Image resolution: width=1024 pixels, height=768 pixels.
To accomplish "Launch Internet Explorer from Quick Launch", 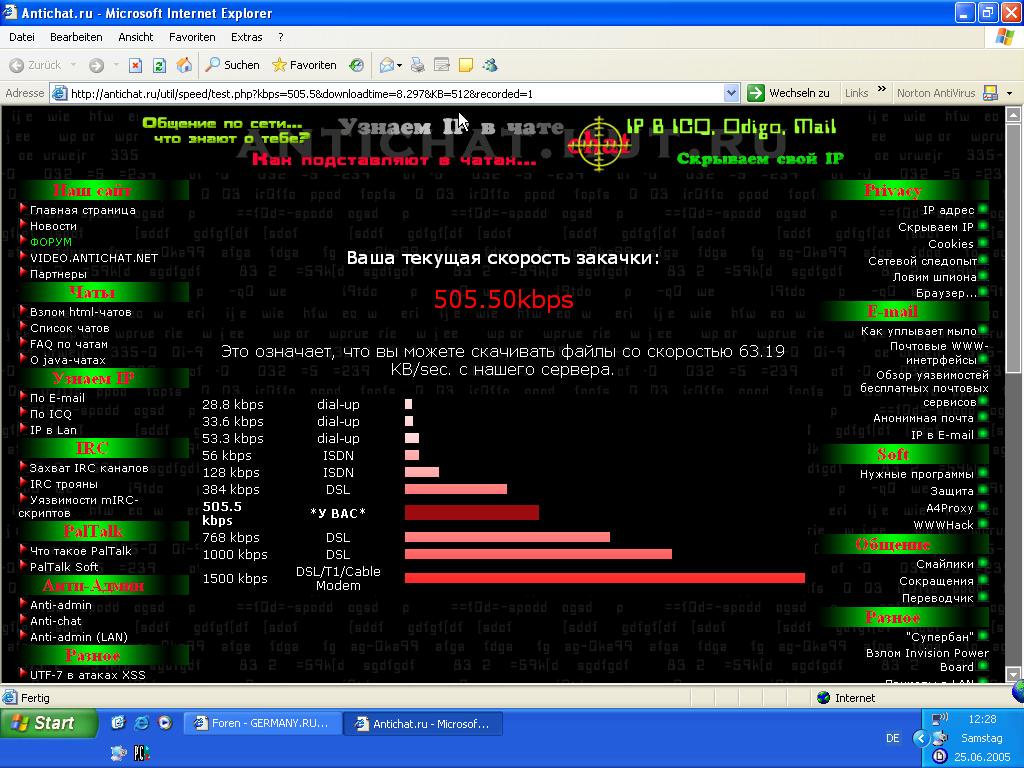I will (x=141, y=723).
